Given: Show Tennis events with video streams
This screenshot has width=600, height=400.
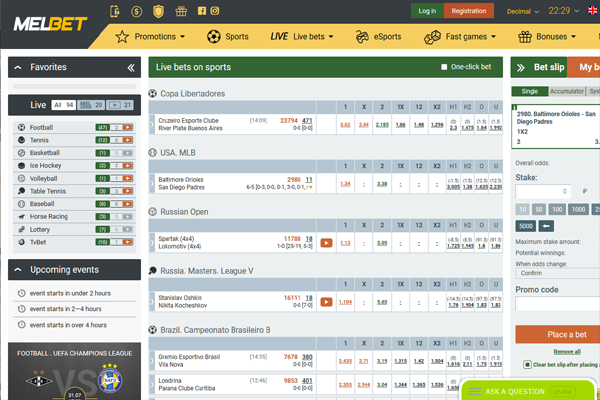Looking at the screenshot, I should coord(127,140).
